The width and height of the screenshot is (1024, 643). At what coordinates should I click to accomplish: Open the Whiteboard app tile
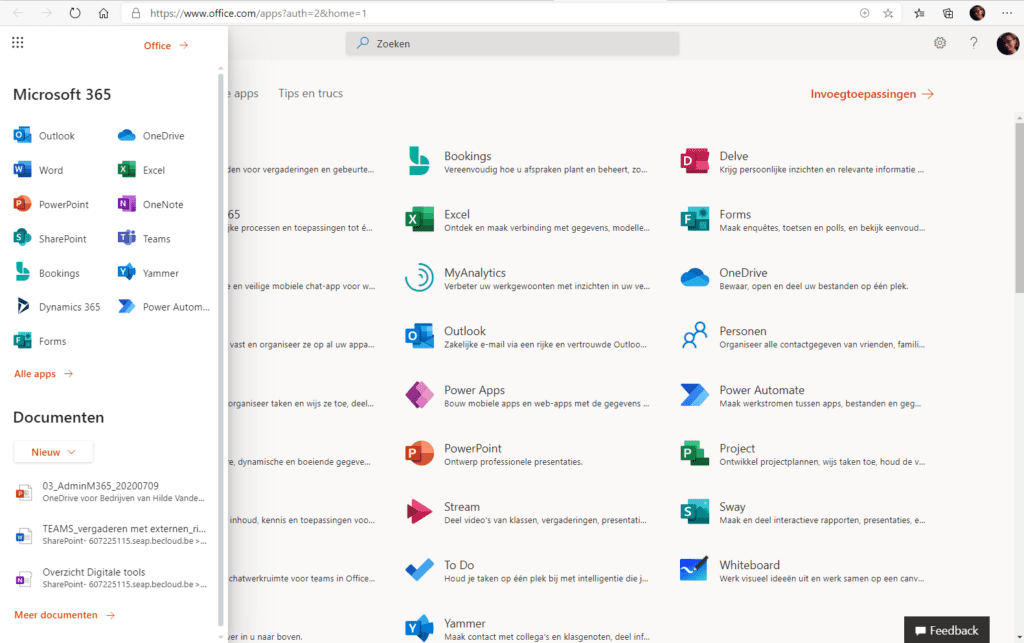803,571
